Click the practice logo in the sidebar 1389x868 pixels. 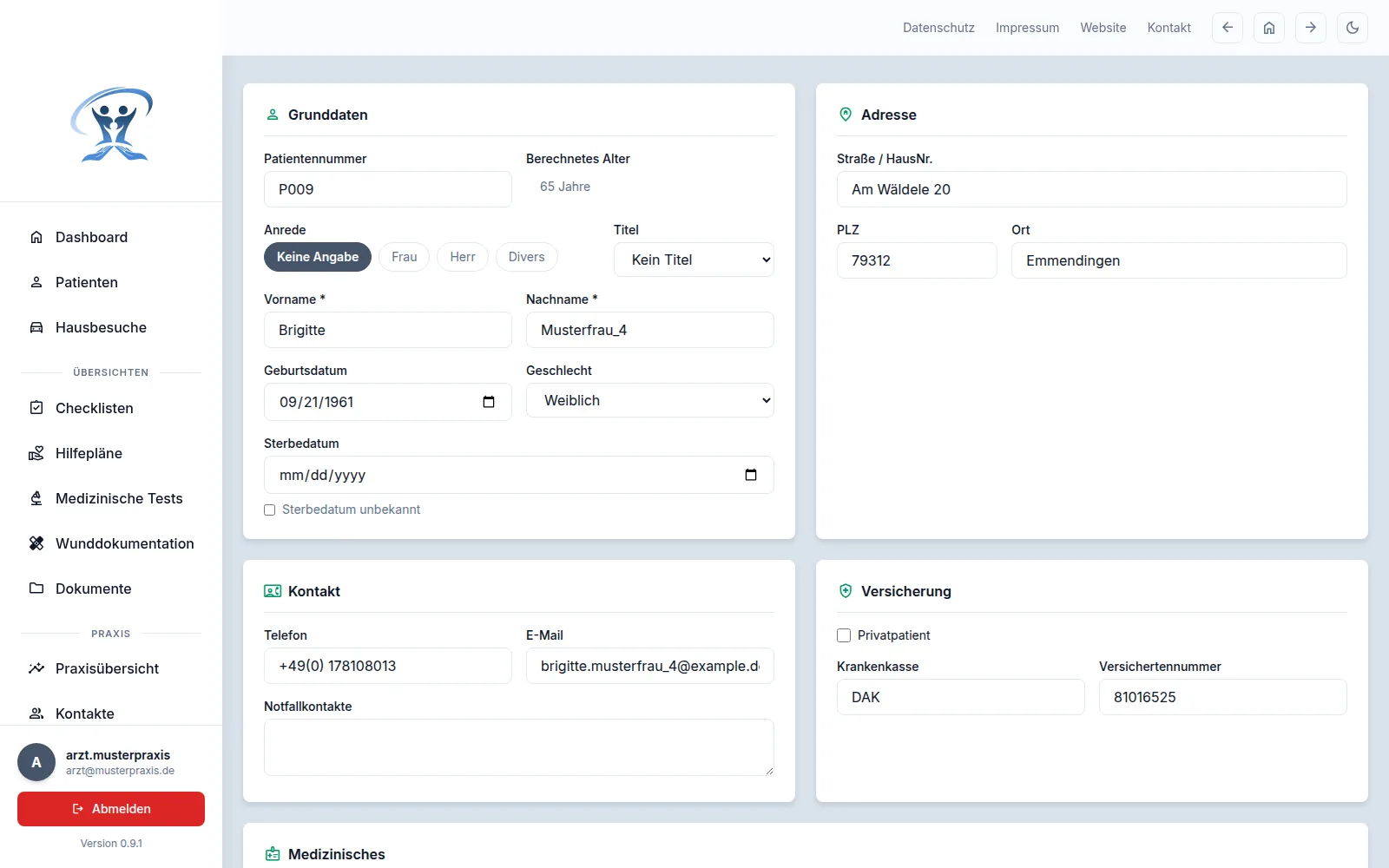click(x=111, y=124)
